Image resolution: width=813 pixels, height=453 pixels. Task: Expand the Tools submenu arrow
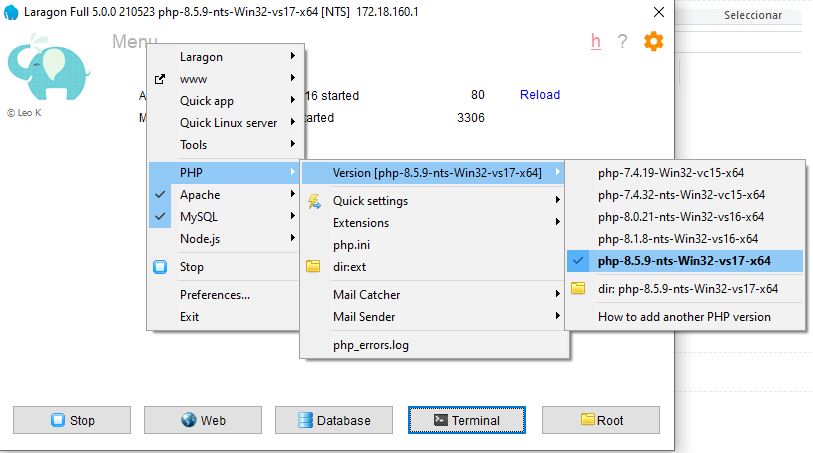tap(292, 144)
